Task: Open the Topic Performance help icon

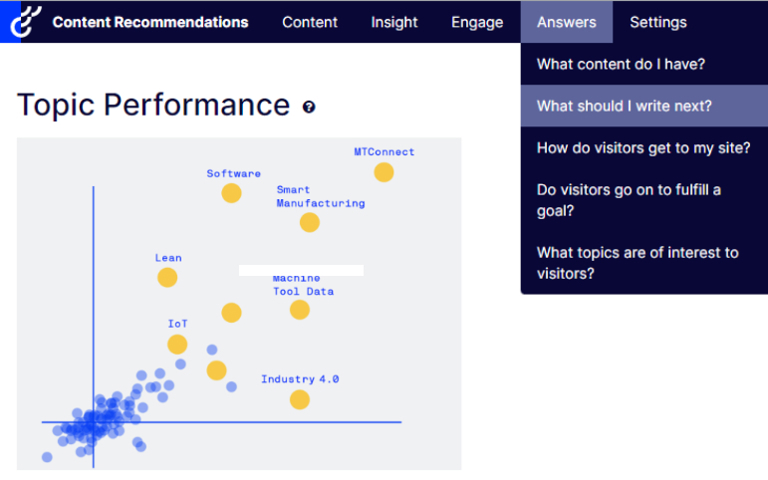Action: pos(309,107)
